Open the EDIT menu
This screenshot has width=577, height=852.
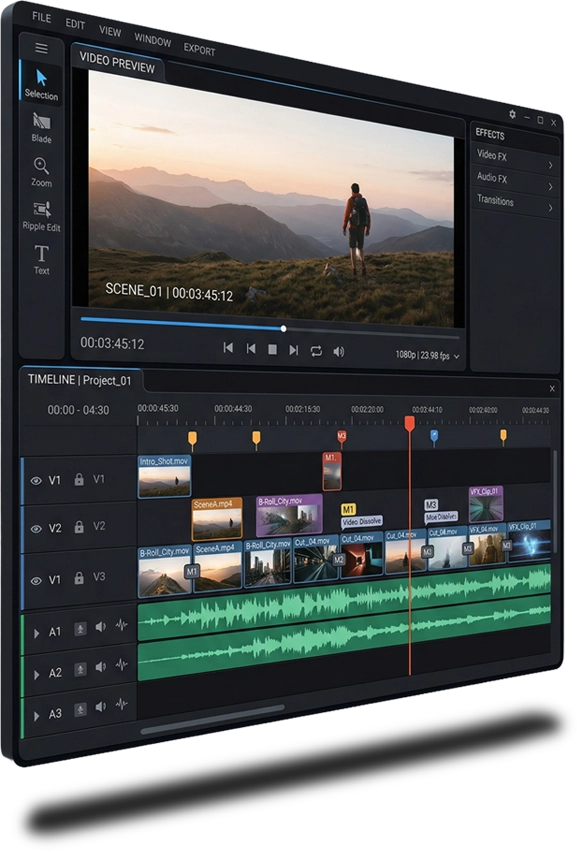(75, 24)
